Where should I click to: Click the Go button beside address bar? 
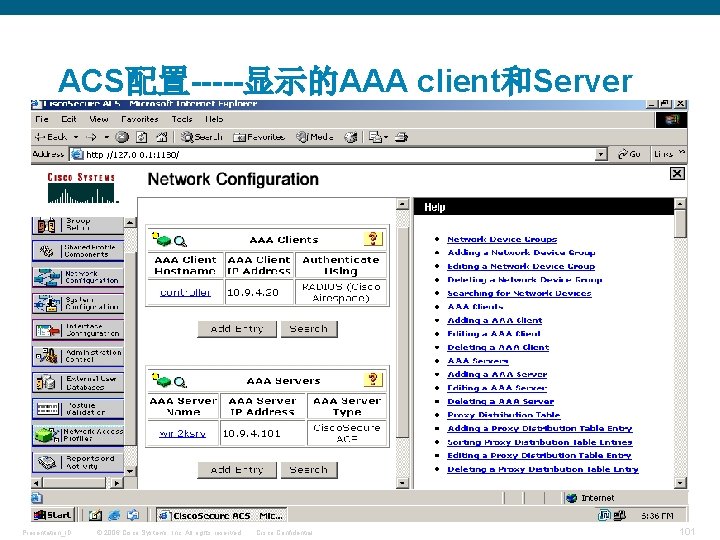630,154
